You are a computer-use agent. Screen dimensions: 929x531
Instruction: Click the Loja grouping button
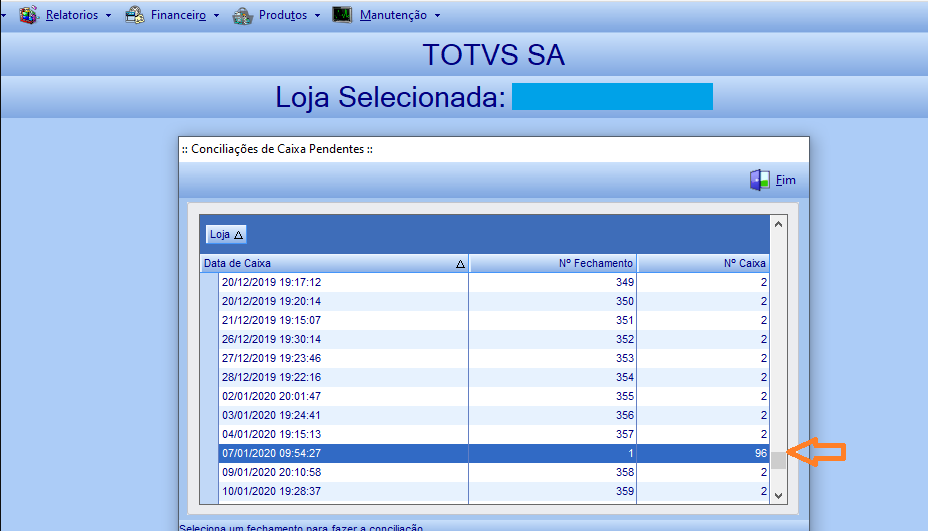pos(226,234)
